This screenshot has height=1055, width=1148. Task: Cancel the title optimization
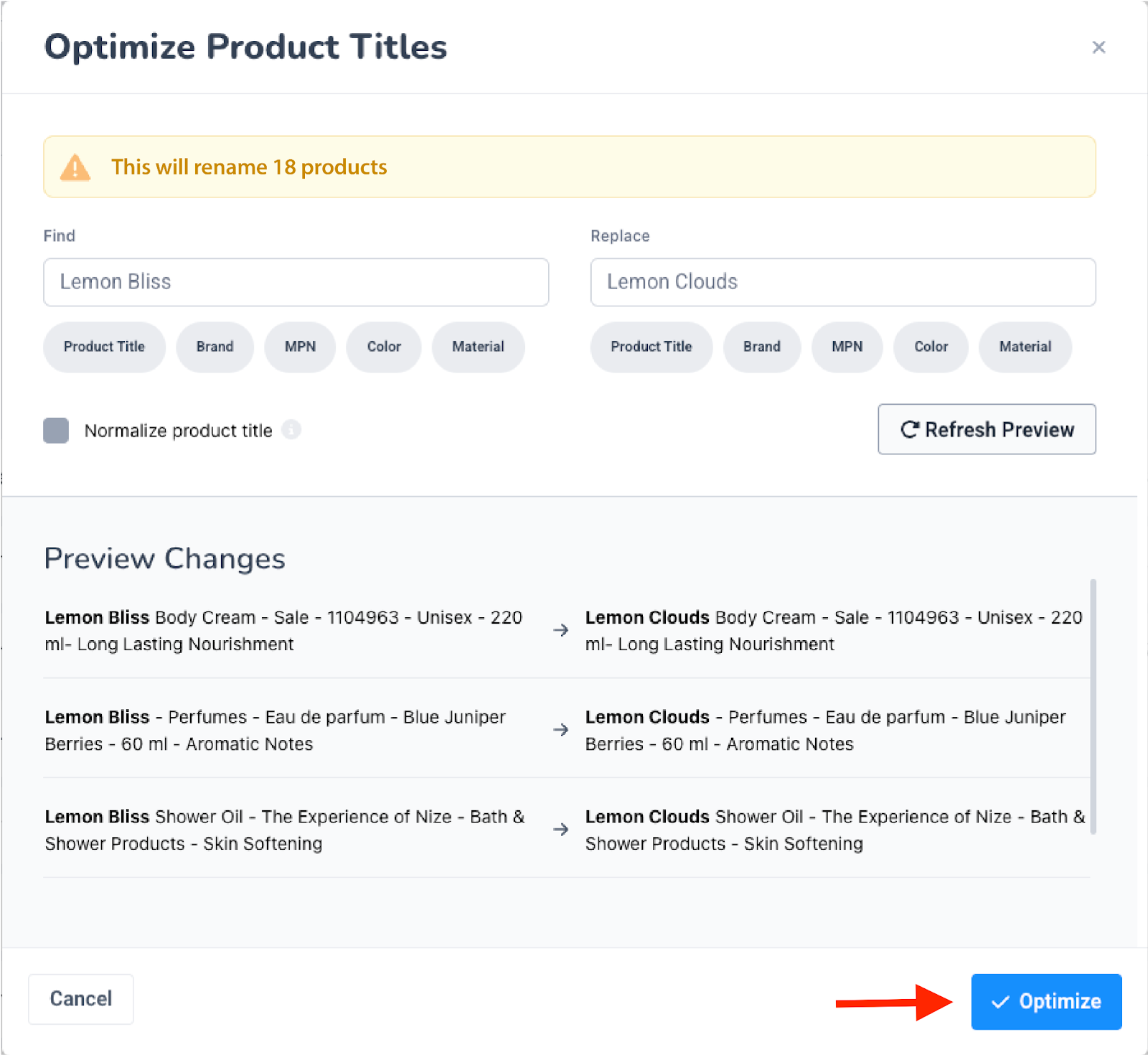(80, 998)
